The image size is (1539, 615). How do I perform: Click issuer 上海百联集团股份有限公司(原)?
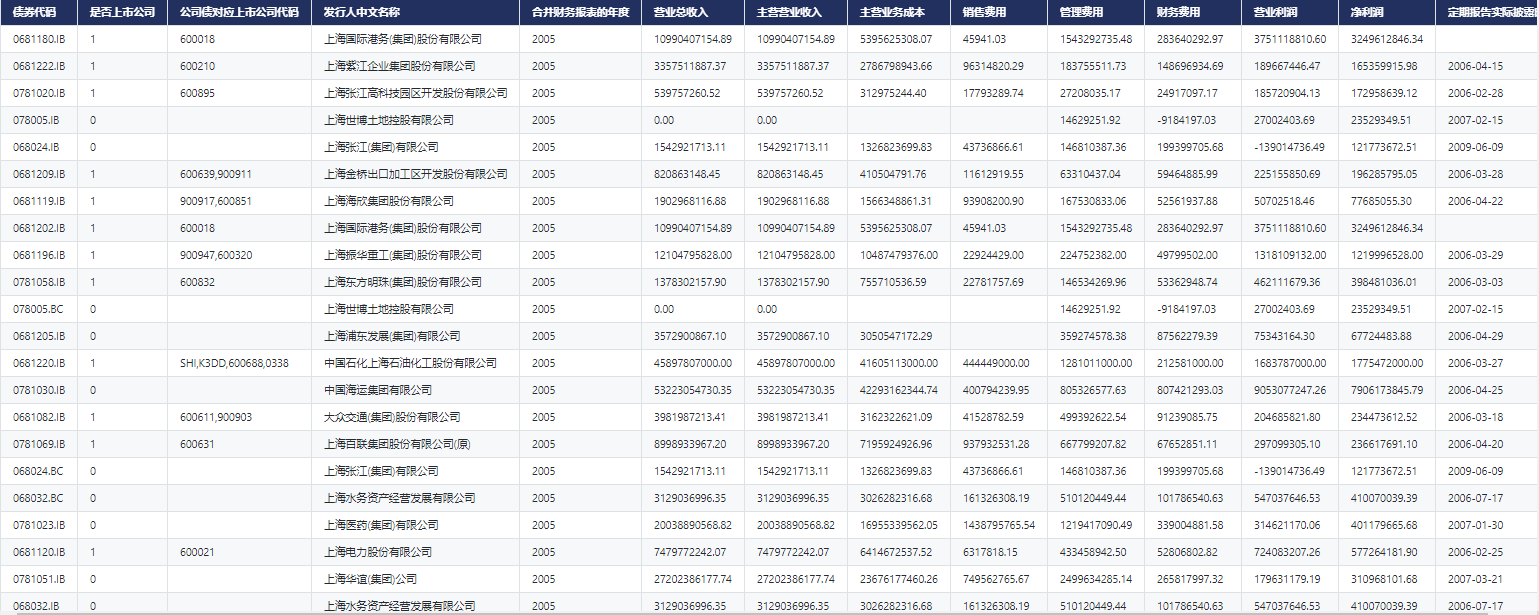[x=398, y=444]
